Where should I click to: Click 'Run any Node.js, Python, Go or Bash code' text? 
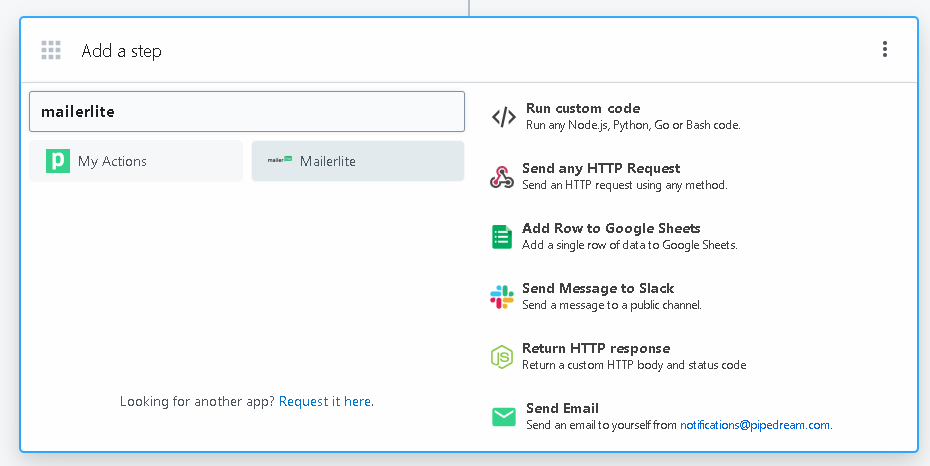(633, 125)
